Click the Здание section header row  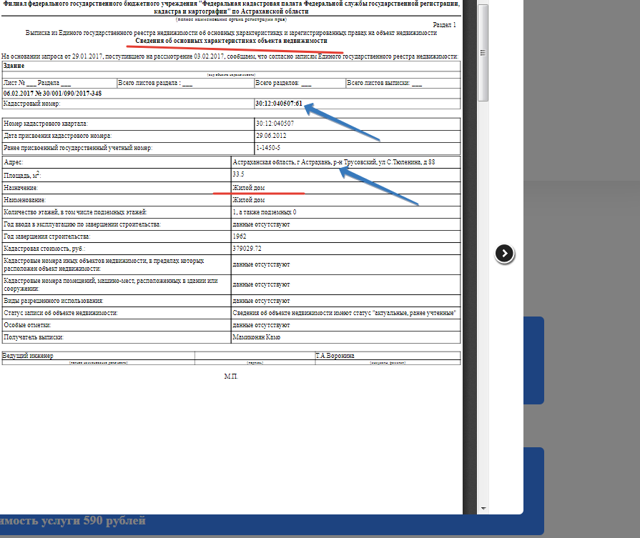click(x=16, y=64)
